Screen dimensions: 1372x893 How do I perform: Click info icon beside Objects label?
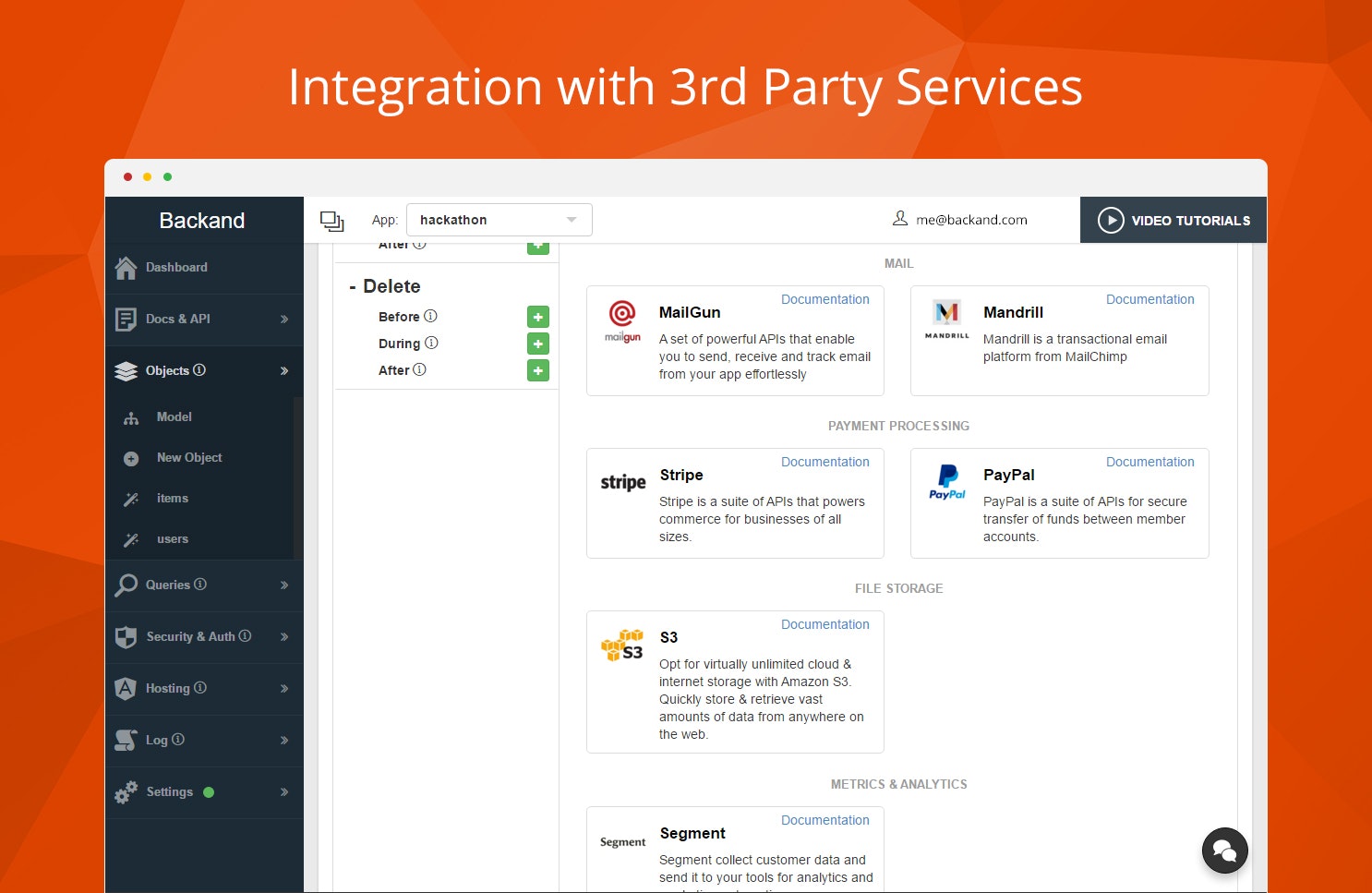199,370
